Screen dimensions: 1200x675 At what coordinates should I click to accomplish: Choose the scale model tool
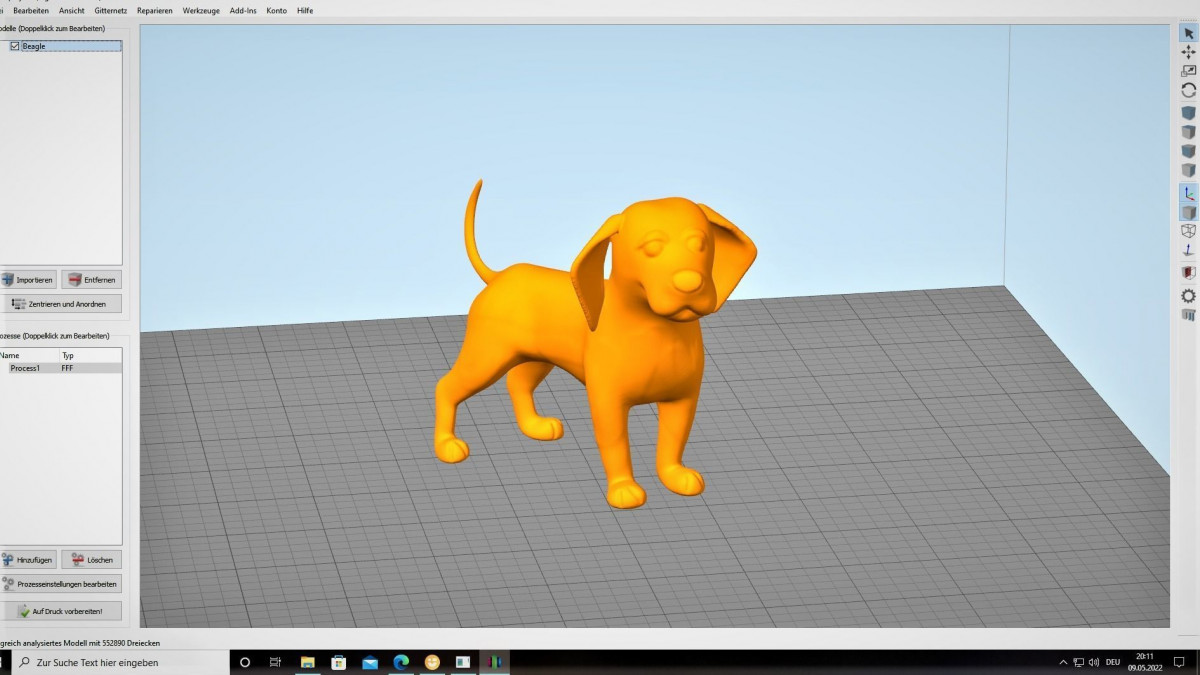[x=1188, y=71]
